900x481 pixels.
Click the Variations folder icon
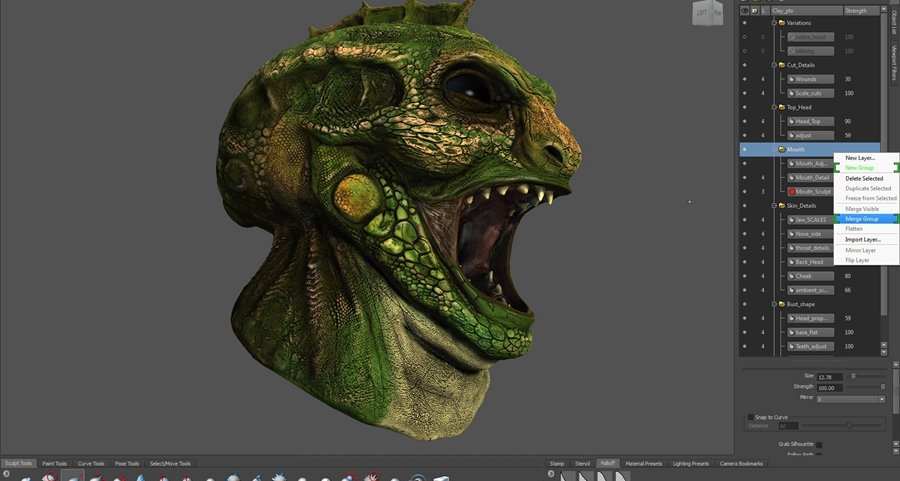pyautogui.click(x=782, y=23)
